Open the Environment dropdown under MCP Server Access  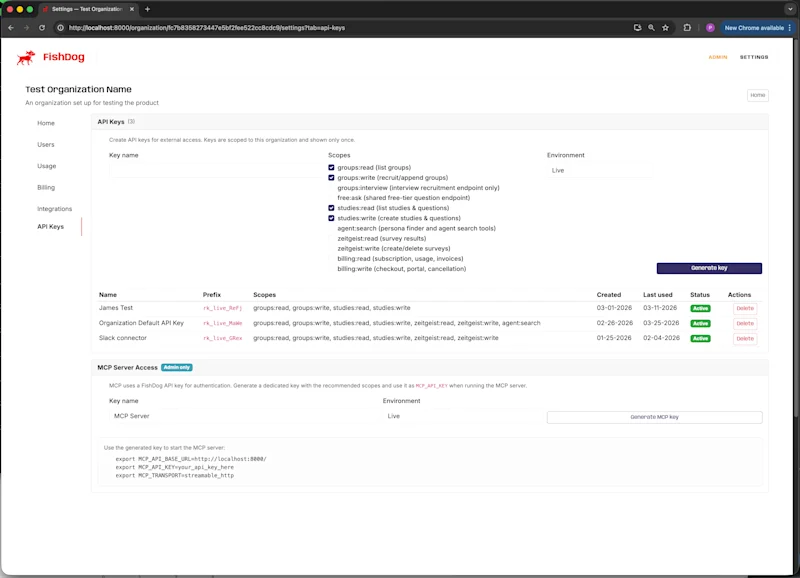click(461, 416)
